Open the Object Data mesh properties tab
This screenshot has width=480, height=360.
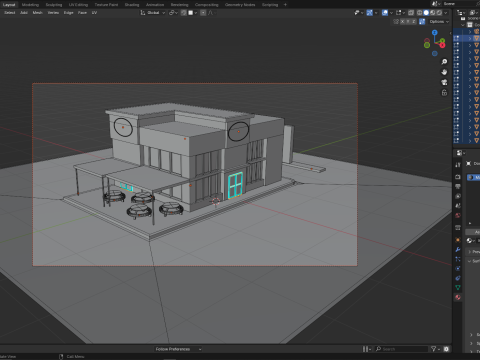point(458,287)
